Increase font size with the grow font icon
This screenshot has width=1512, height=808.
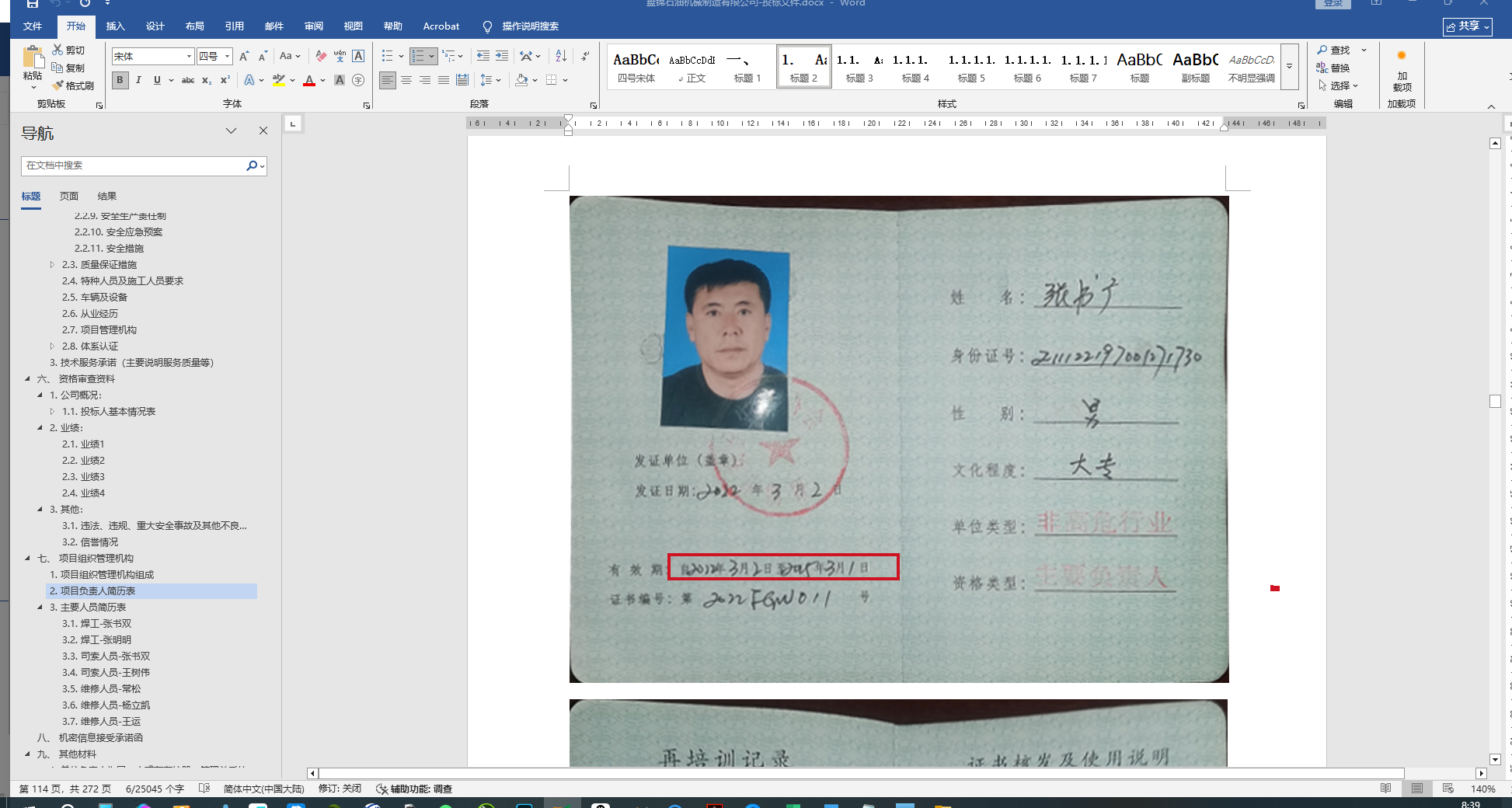[x=244, y=56]
